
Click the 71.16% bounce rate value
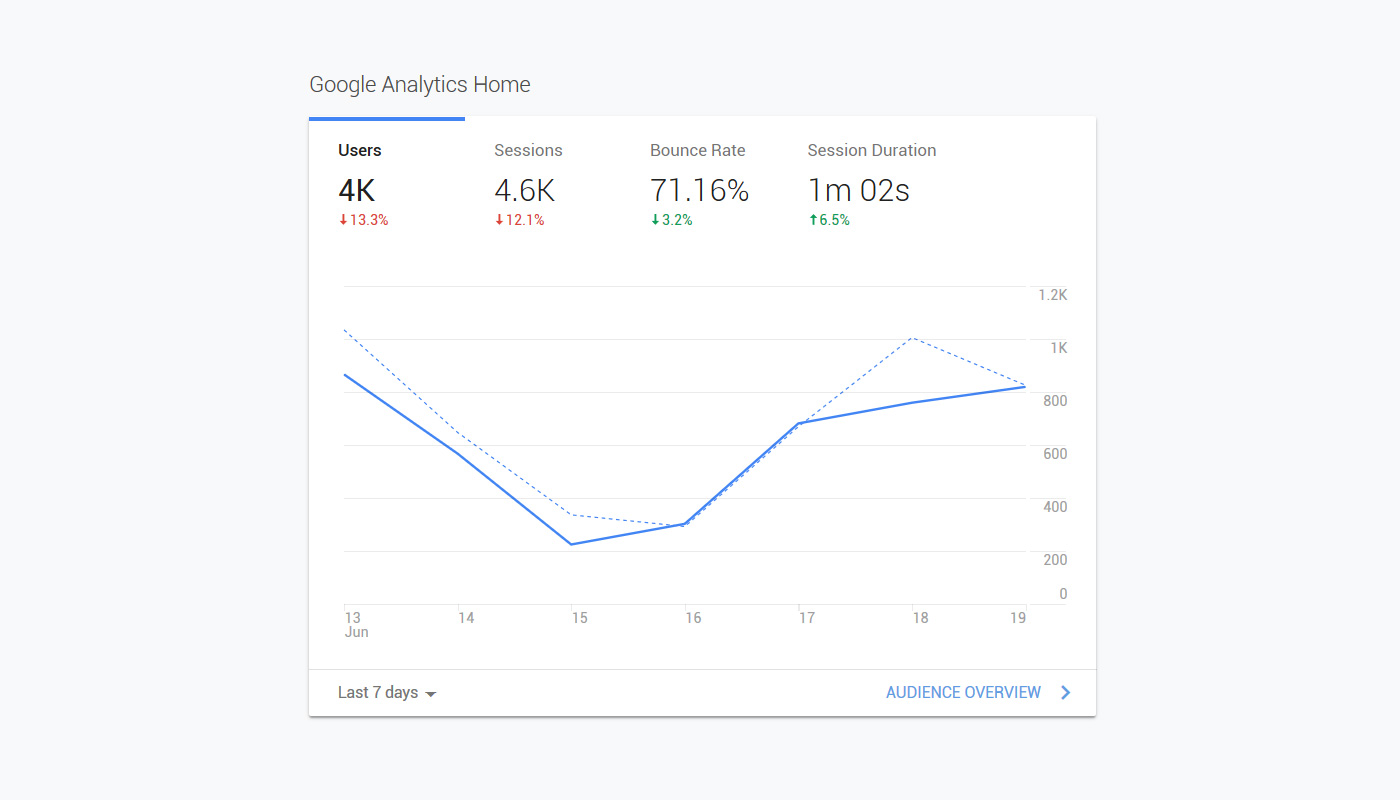[x=700, y=190]
